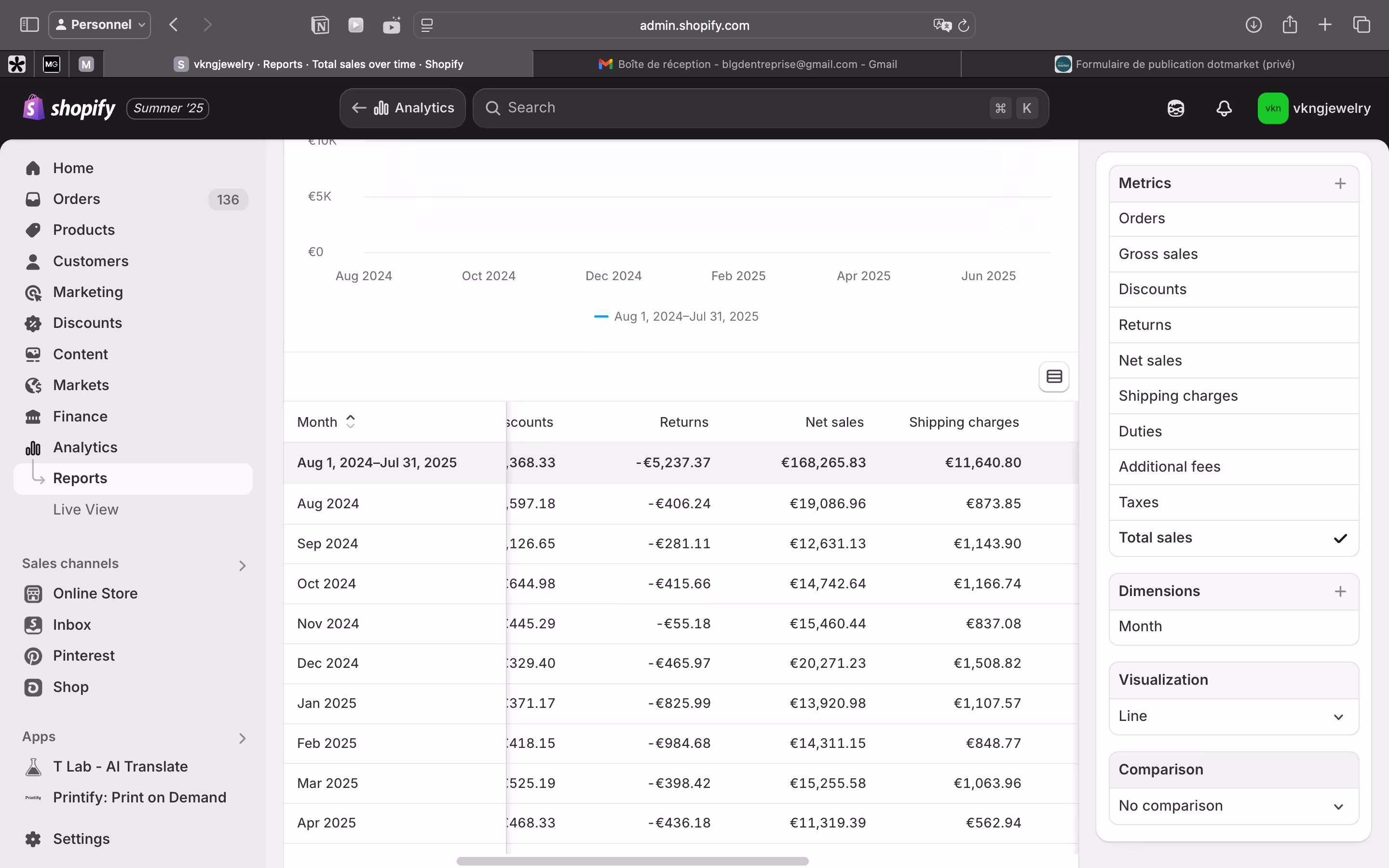
Task: Click the Shopify logo in the header
Action: 69,108
